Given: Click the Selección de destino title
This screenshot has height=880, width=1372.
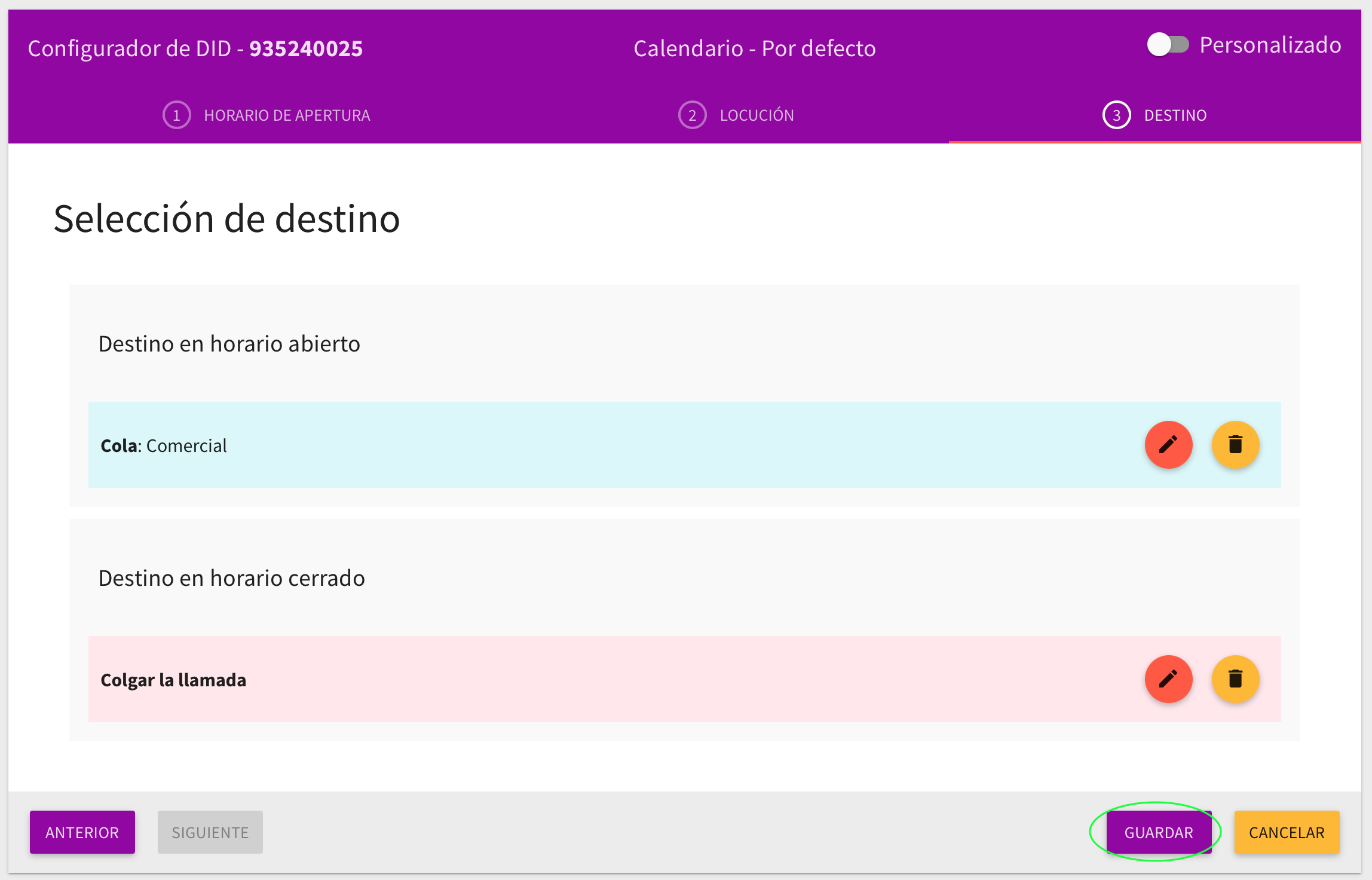Looking at the screenshot, I should point(227,219).
